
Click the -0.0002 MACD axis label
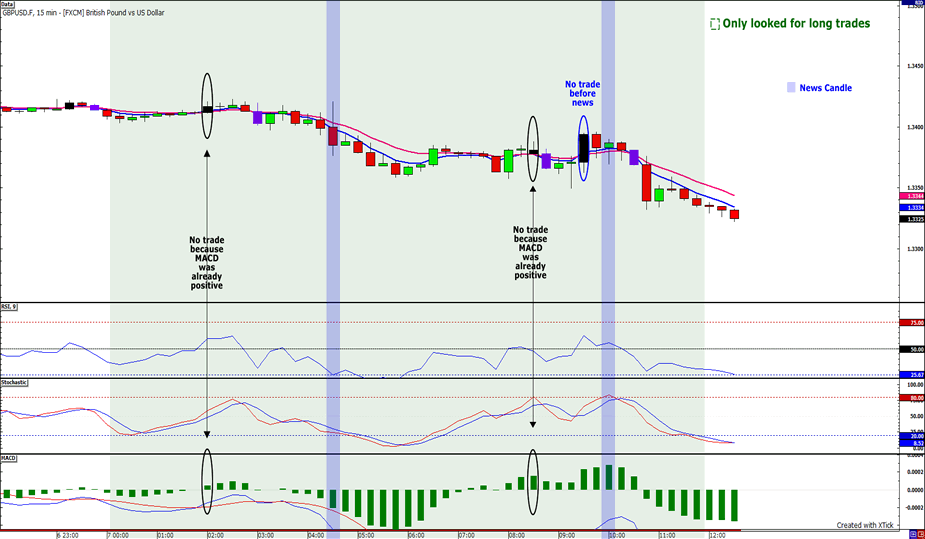914,508
